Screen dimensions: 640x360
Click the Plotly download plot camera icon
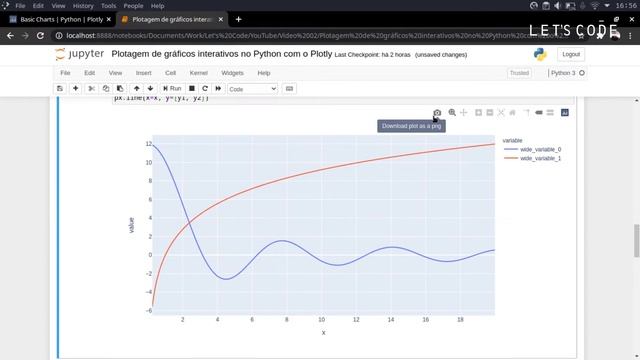pos(437,113)
